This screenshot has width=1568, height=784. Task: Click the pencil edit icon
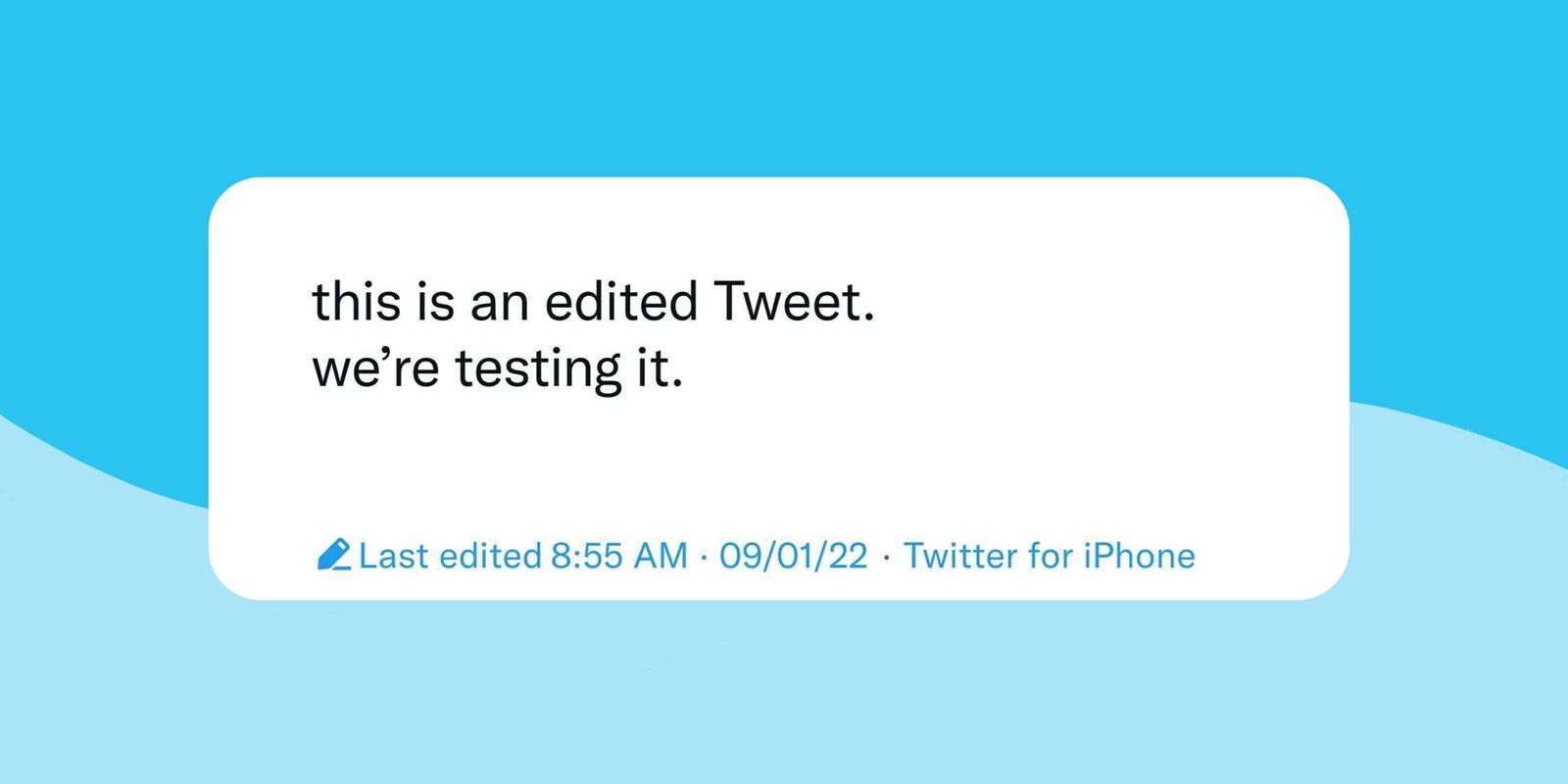click(333, 555)
